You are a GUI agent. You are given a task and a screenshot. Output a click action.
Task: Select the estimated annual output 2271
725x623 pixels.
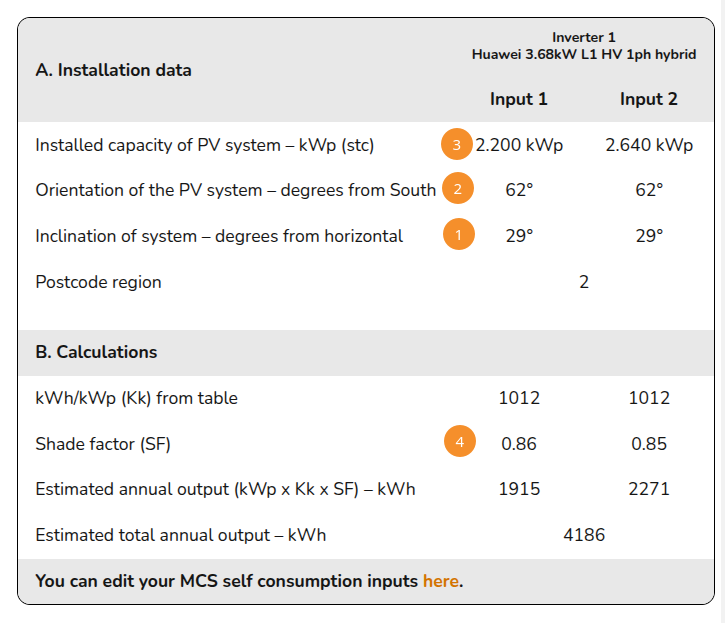(x=649, y=489)
